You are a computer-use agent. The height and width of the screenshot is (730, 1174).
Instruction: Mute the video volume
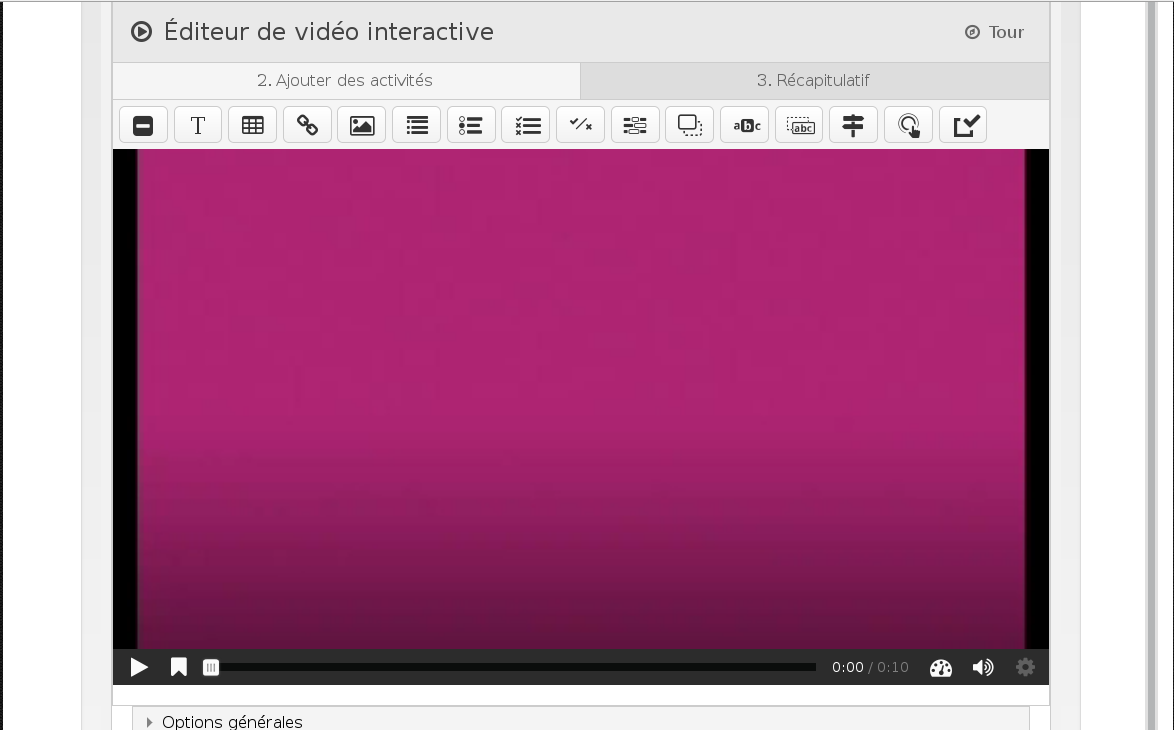983,667
